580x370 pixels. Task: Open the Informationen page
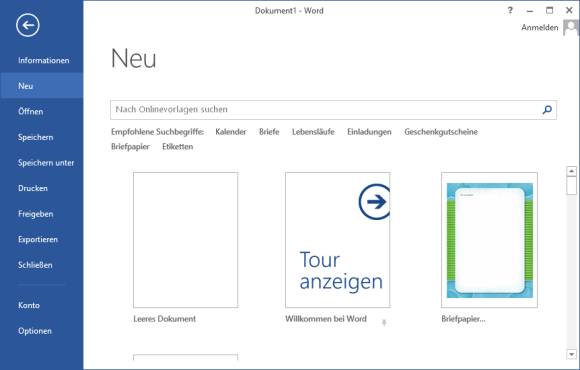pos(44,60)
